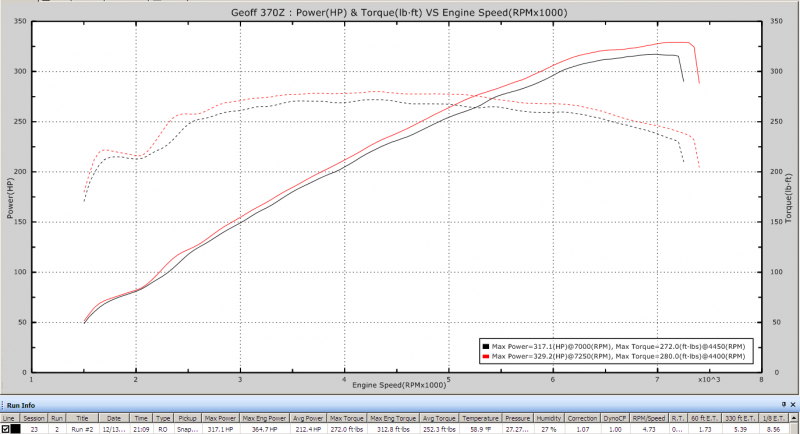
Task: Click the black legend color marker
Action: pyautogui.click(x=486, y=346)
